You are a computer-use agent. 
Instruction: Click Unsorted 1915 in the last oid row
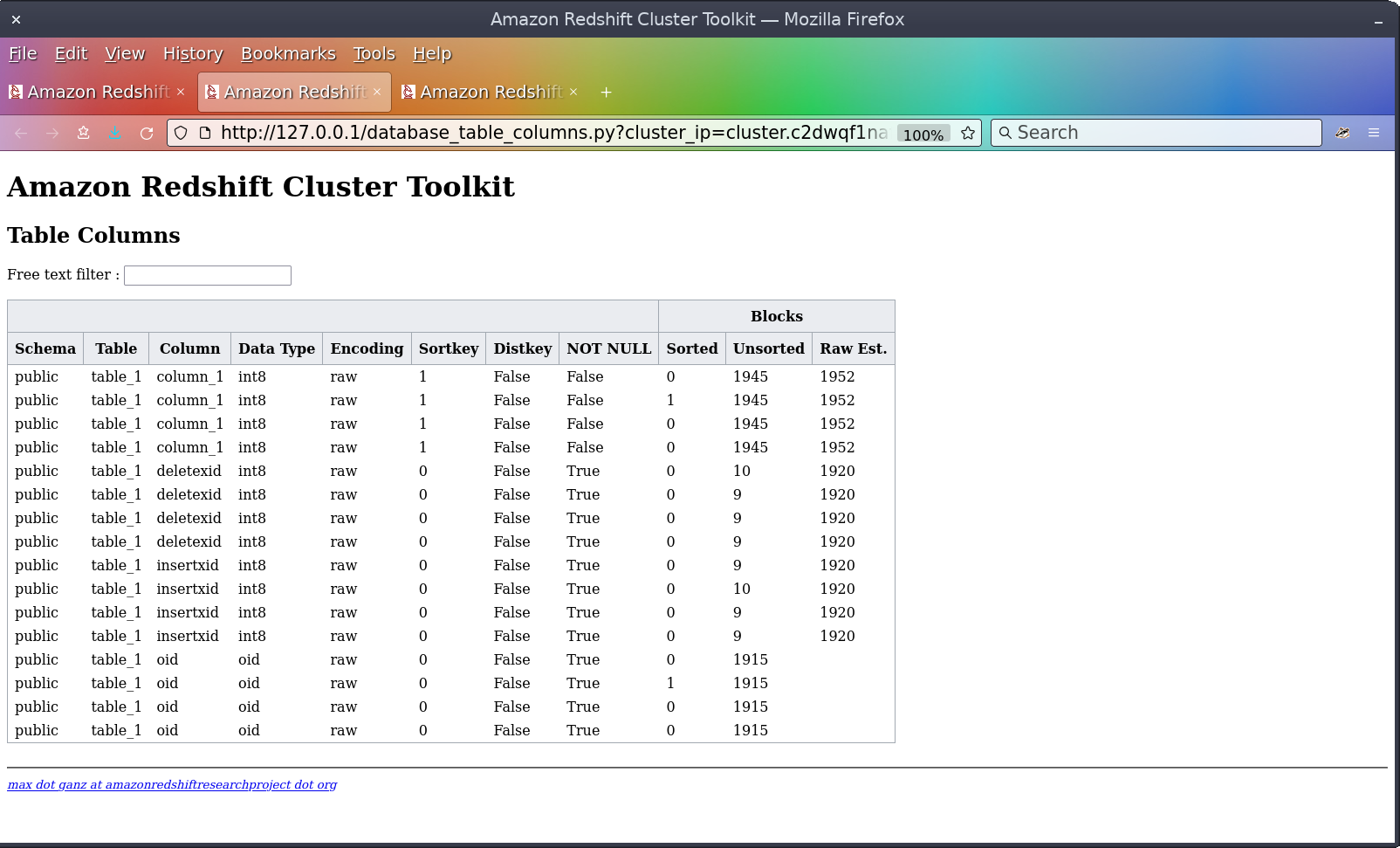[751, 730]
